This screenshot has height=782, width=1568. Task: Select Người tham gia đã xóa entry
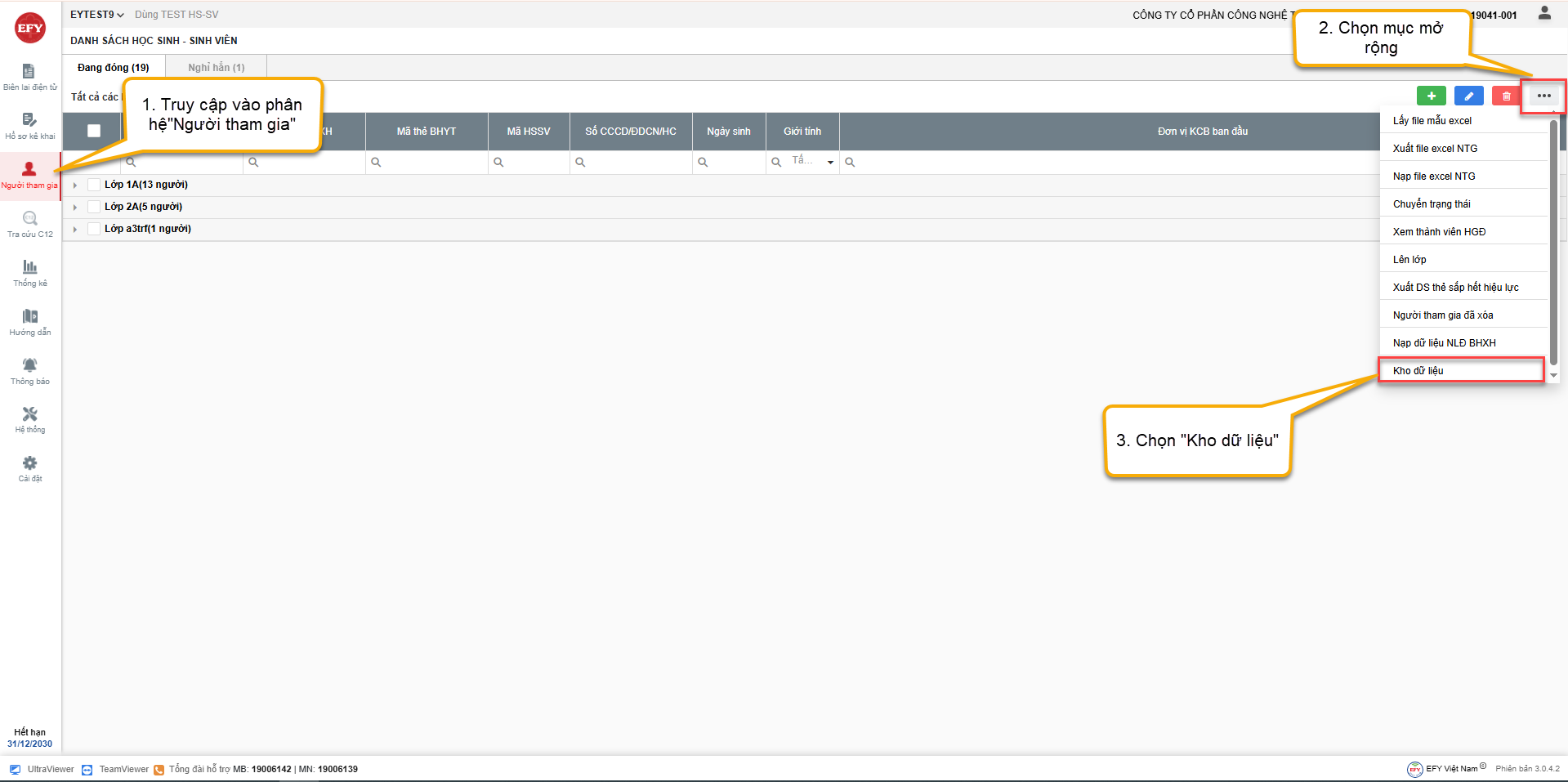[x=1464, y=315]
